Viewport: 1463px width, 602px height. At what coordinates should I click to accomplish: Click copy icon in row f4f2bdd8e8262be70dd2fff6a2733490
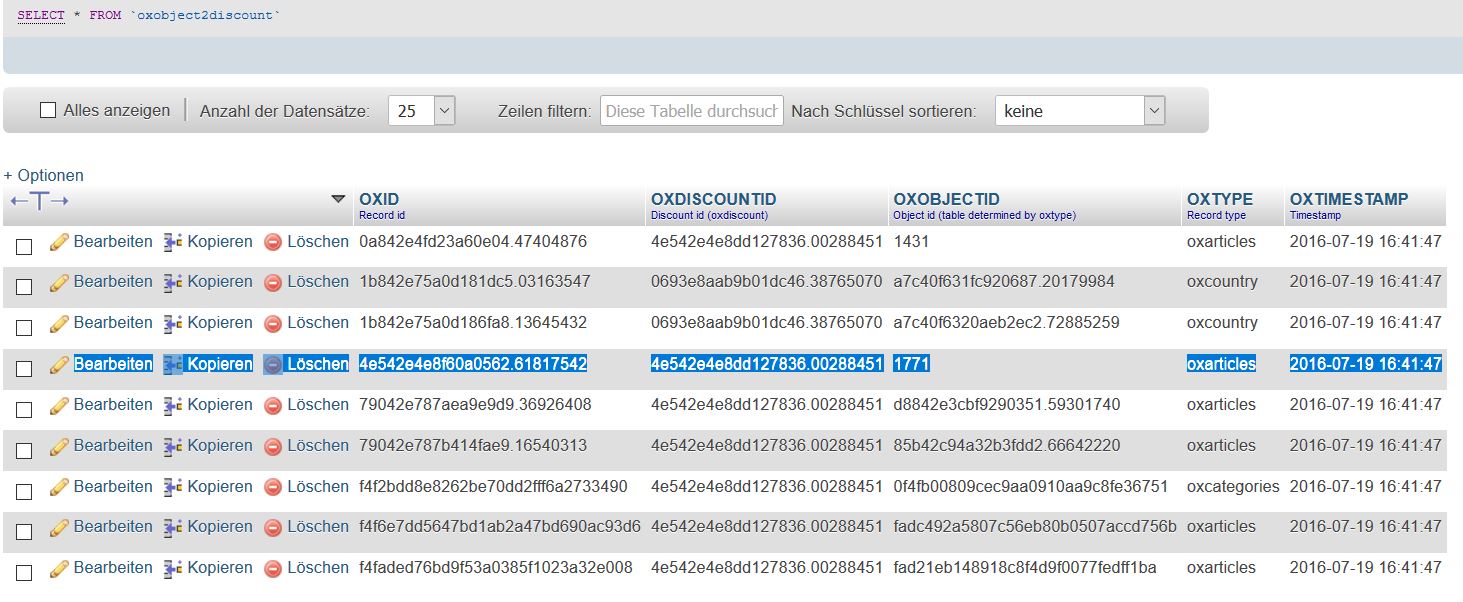tap(173, 487)
